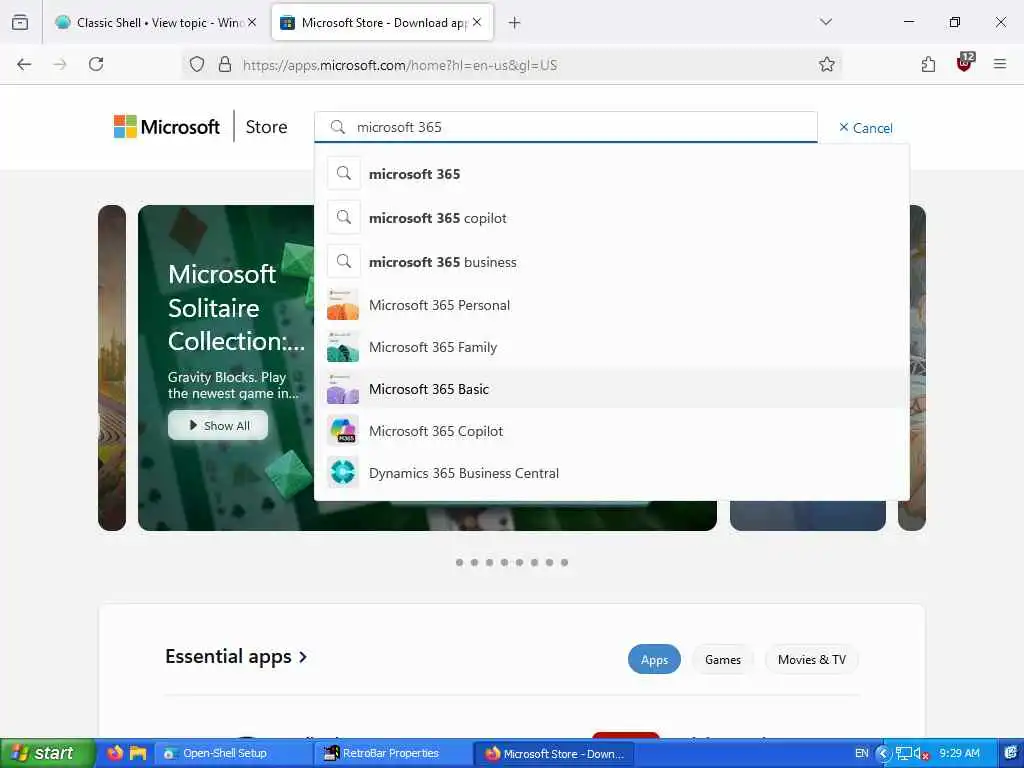Screen dimensions: 1024x768
Task: Switch to RetroBar Properties taskbar window
Action: point(393,753)
